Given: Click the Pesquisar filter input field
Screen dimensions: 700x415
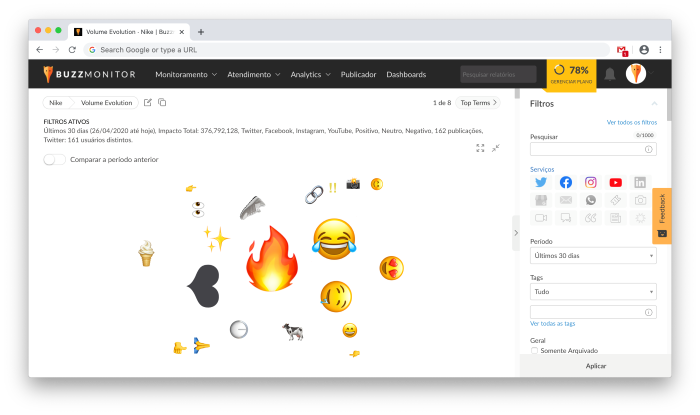Looking at the screenshot, I should (593, 149).
